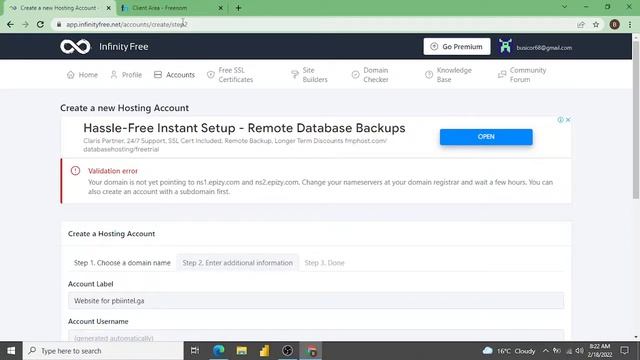Open the Windows Start menu

(x=11, y=351)
